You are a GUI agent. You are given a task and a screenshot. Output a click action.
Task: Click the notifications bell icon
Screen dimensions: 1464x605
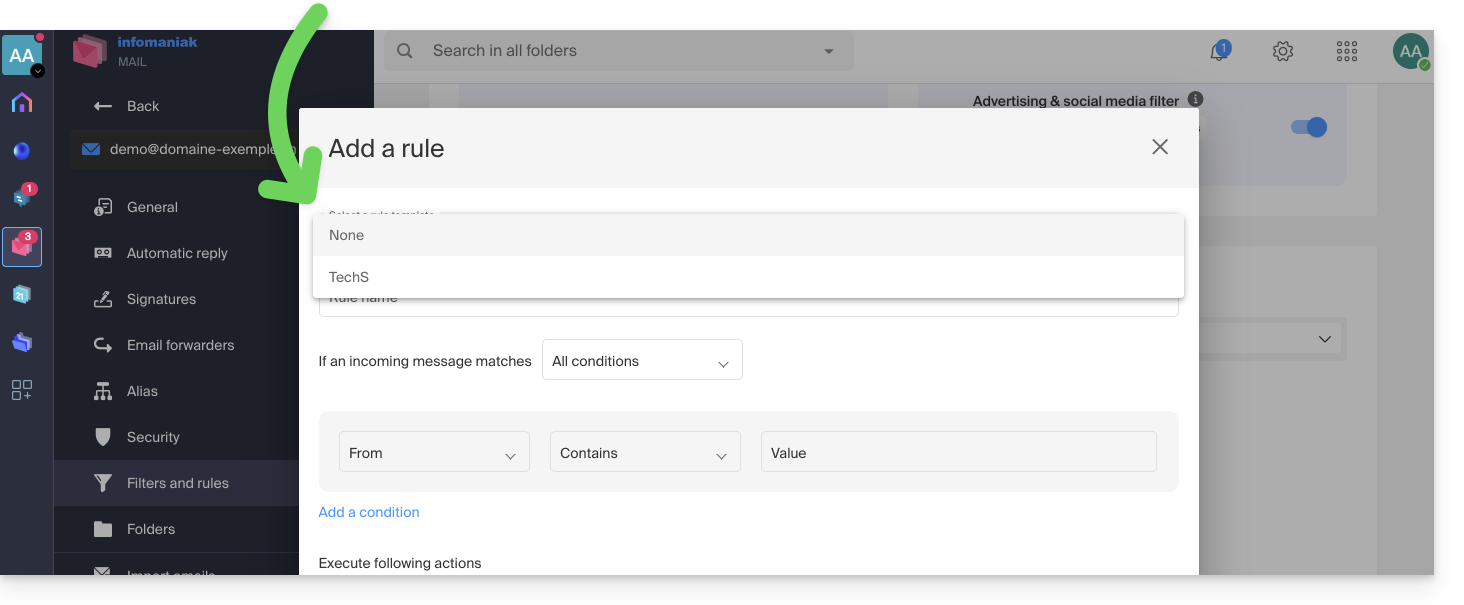pos(1219,52)
